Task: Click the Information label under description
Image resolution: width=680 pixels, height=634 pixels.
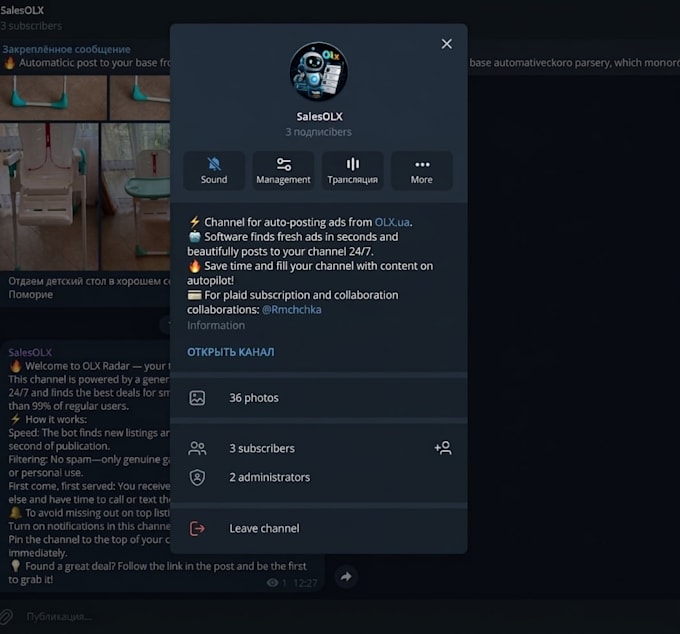Action: 216,325
